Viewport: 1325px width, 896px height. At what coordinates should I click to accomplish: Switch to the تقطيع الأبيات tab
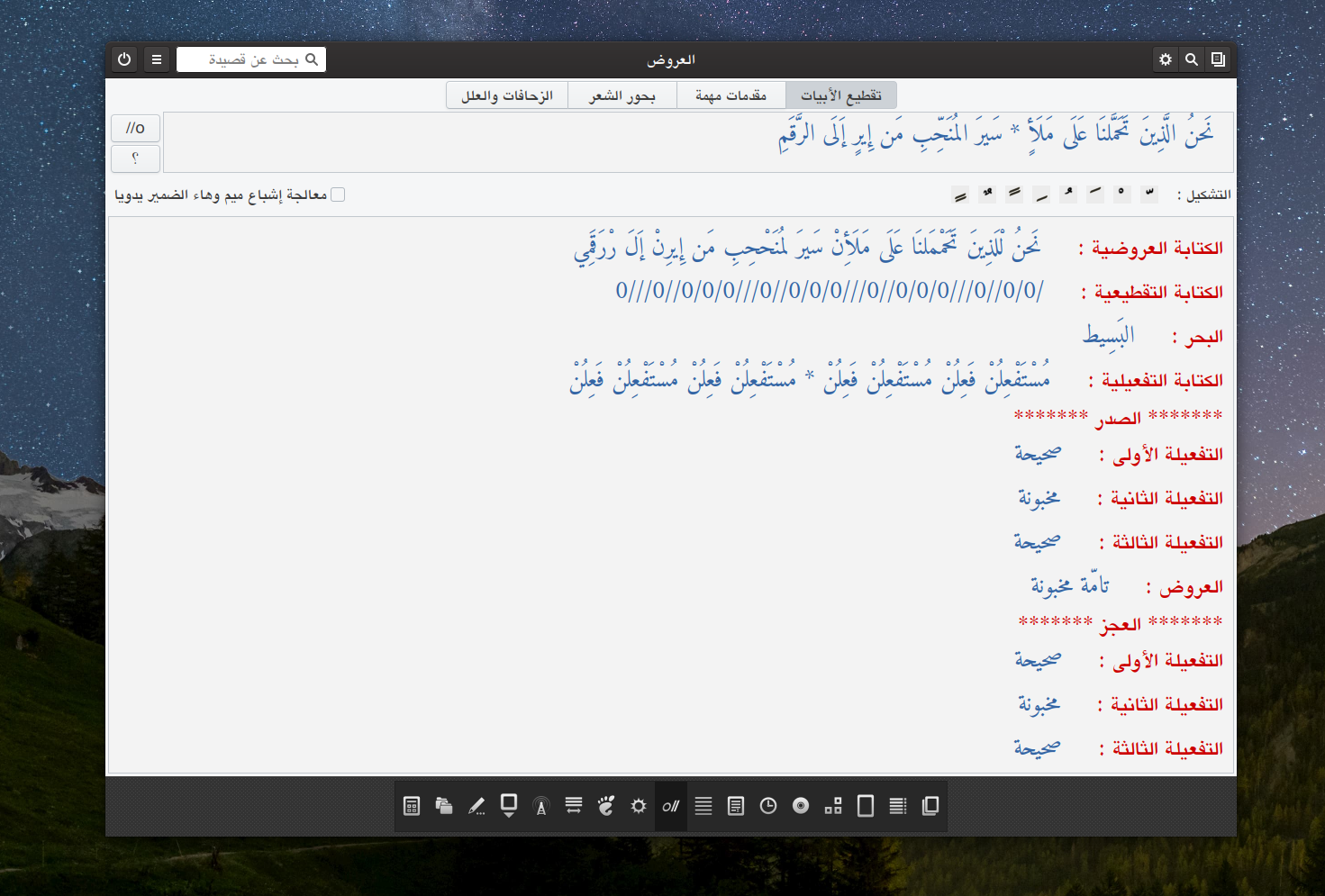pyautogui.click(x=841, y=95)
